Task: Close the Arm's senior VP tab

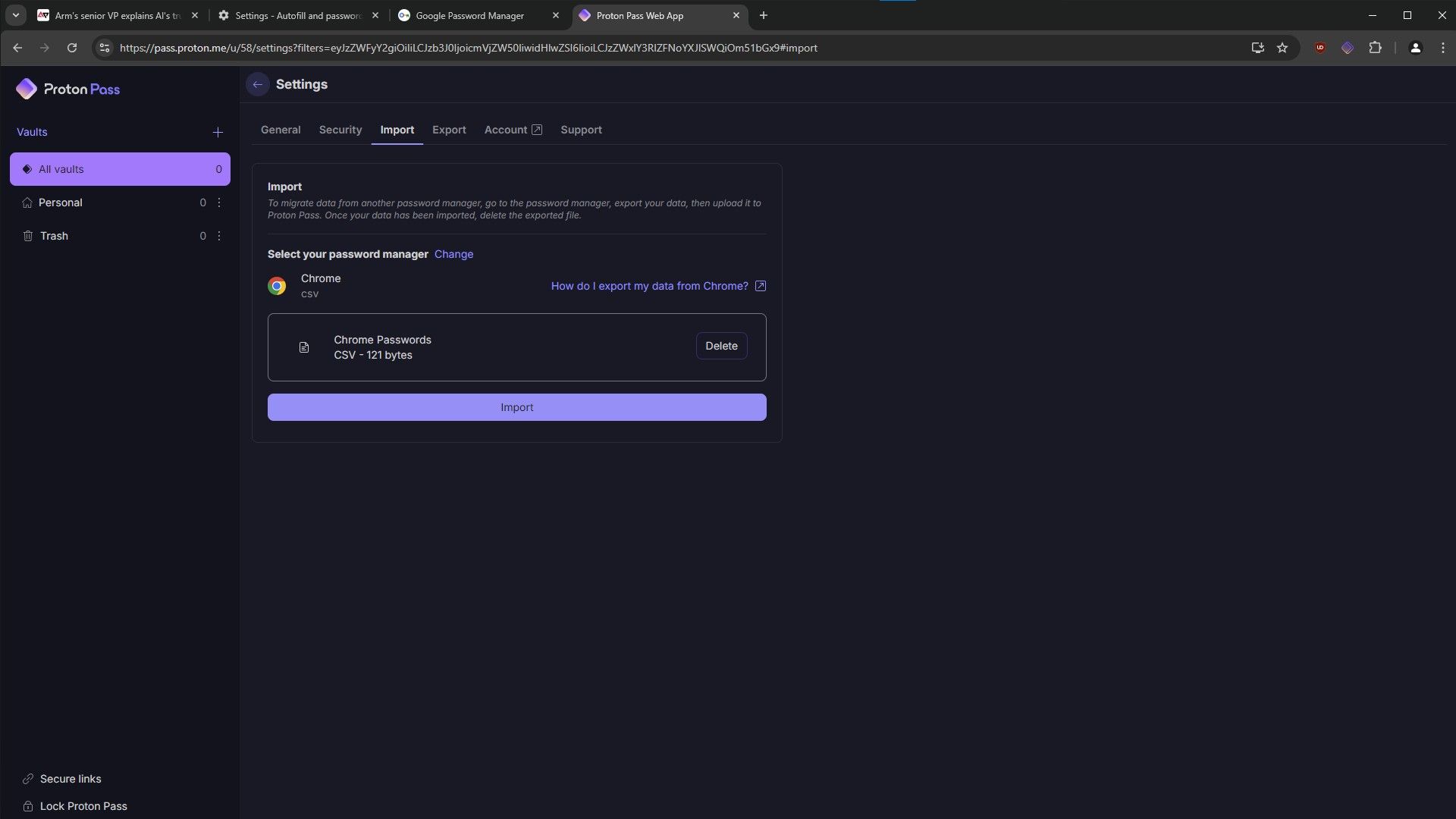Action: tap(194, 15)
